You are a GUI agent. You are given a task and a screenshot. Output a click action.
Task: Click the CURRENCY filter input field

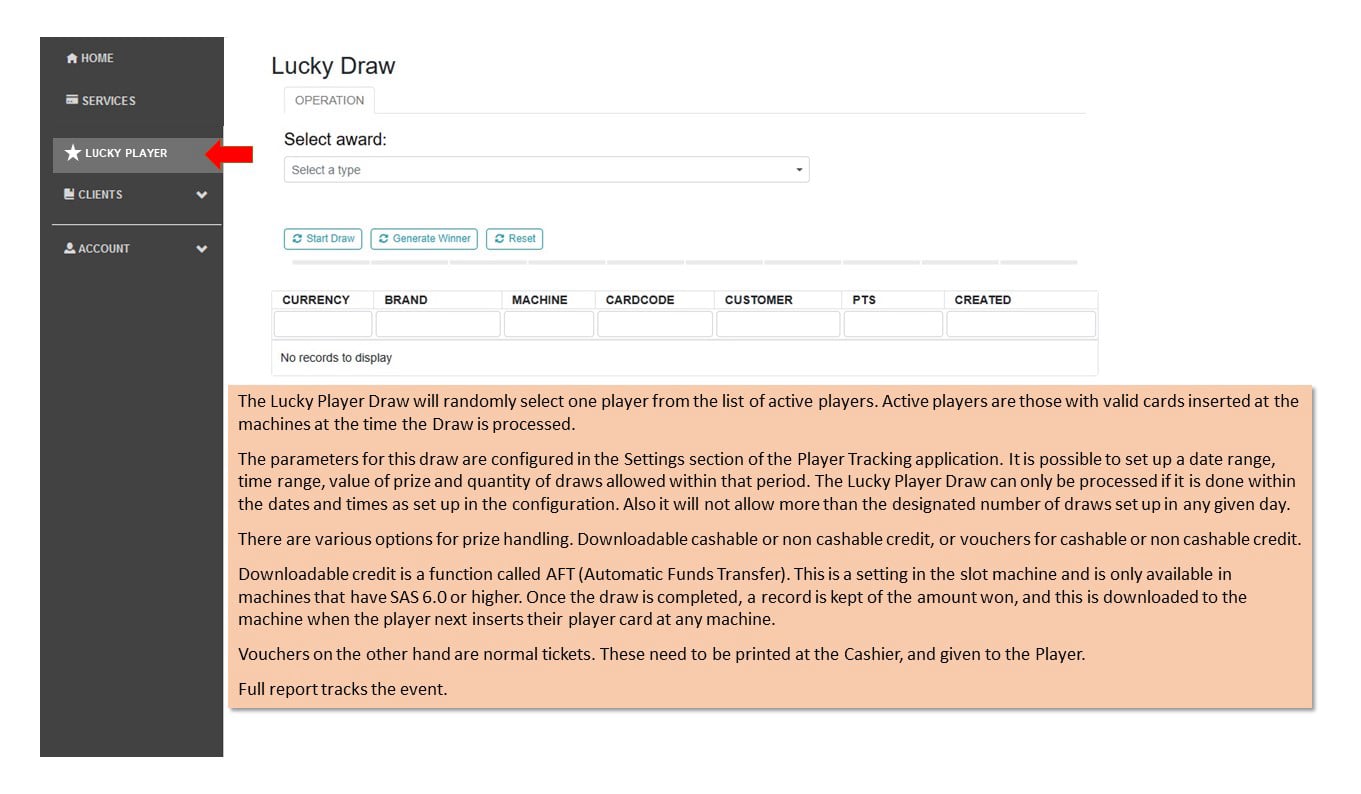(323, 324)
